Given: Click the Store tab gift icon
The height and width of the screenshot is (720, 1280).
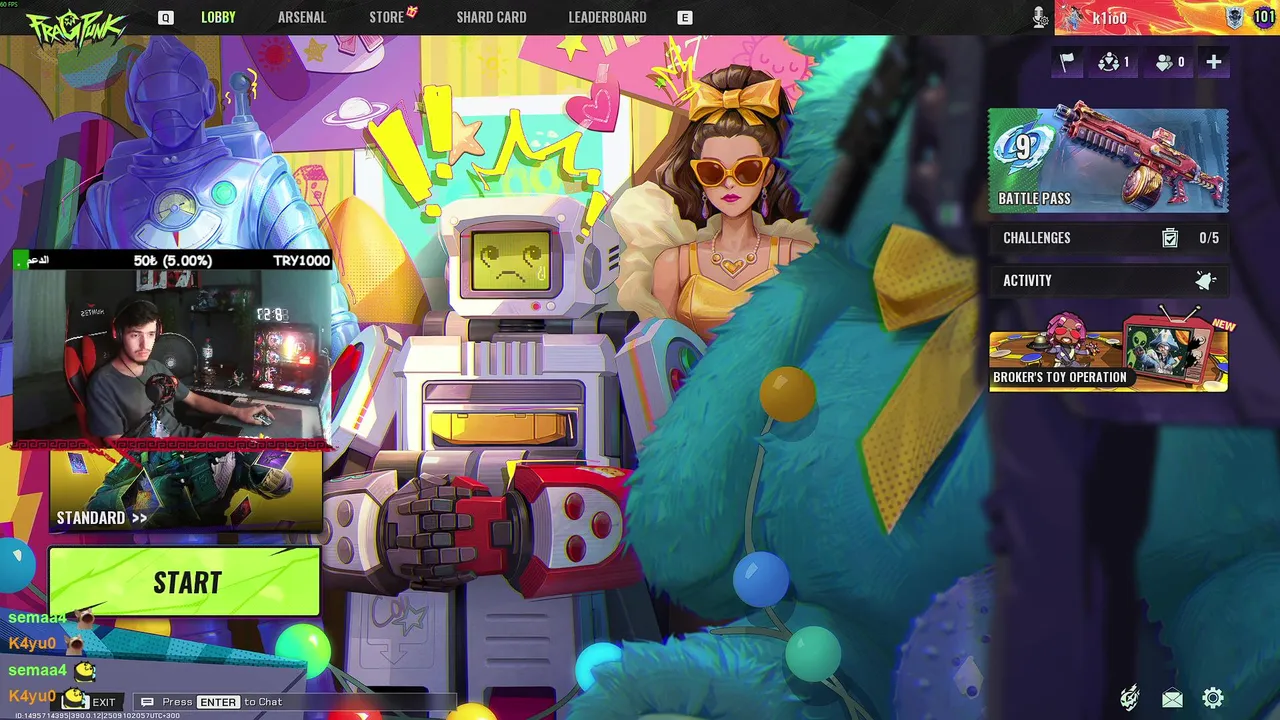Looking at the screenshot, I should (x=412, y=12).
